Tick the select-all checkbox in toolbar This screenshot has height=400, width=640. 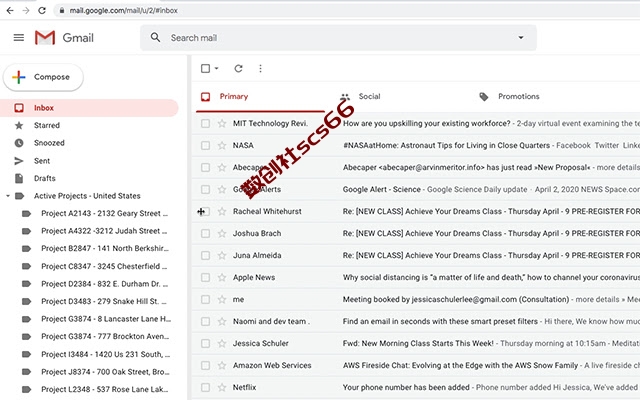(205, 69)
